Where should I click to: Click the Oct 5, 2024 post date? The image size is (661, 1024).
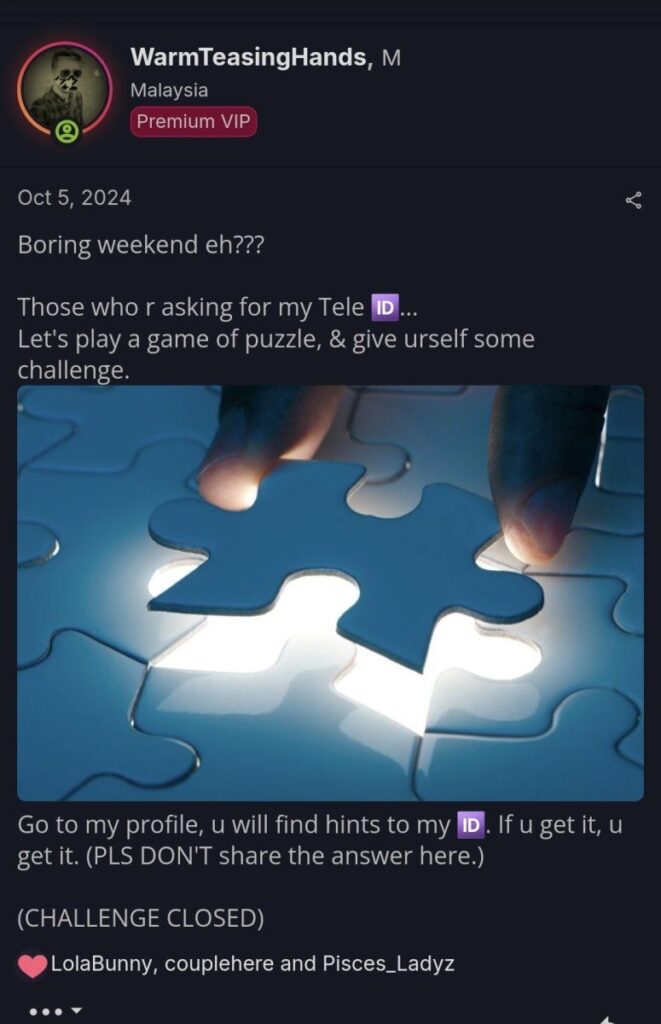[74, 198]
